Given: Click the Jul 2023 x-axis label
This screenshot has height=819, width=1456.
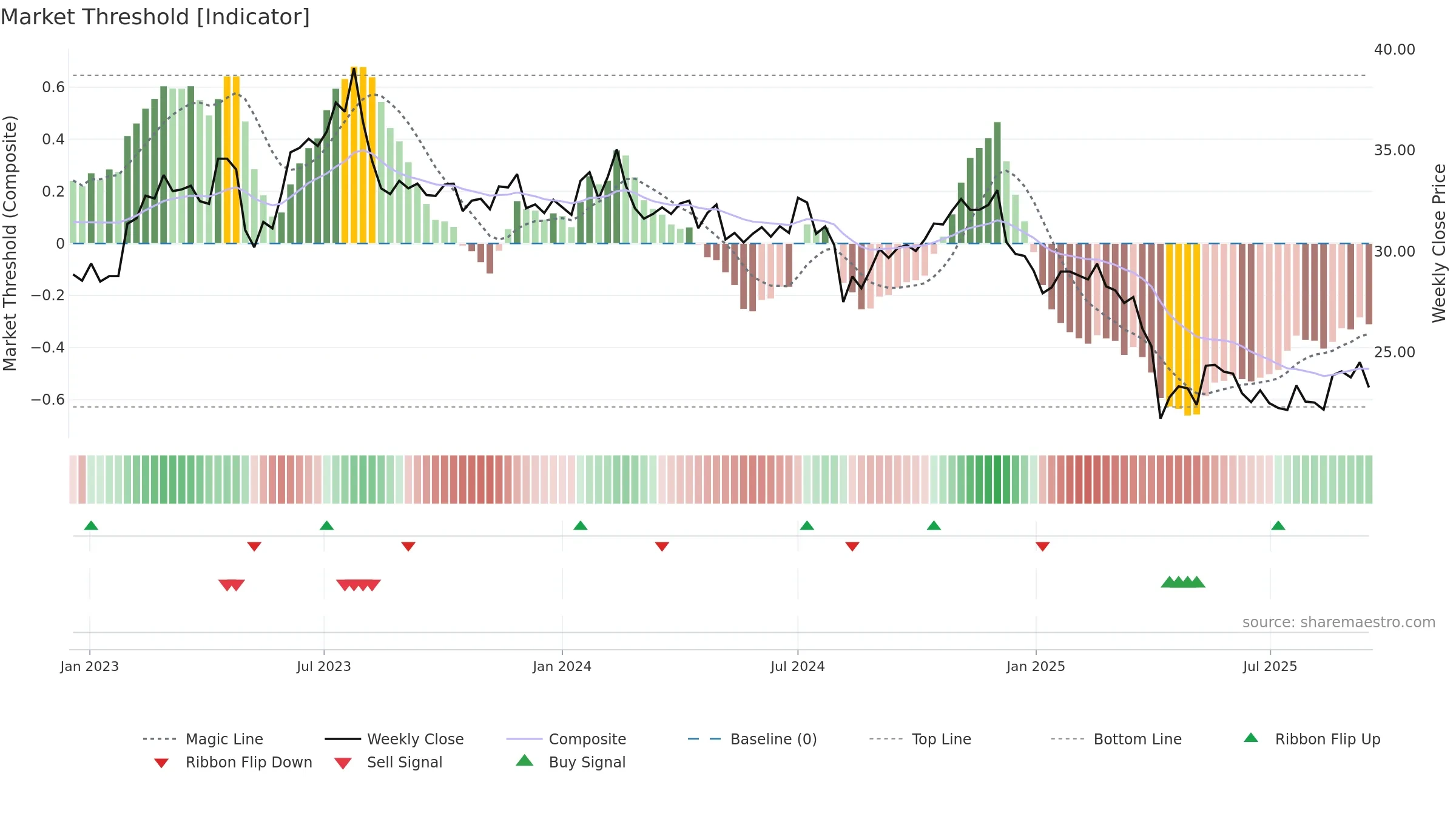Looking at the screenshot, I should pos(324,667).
